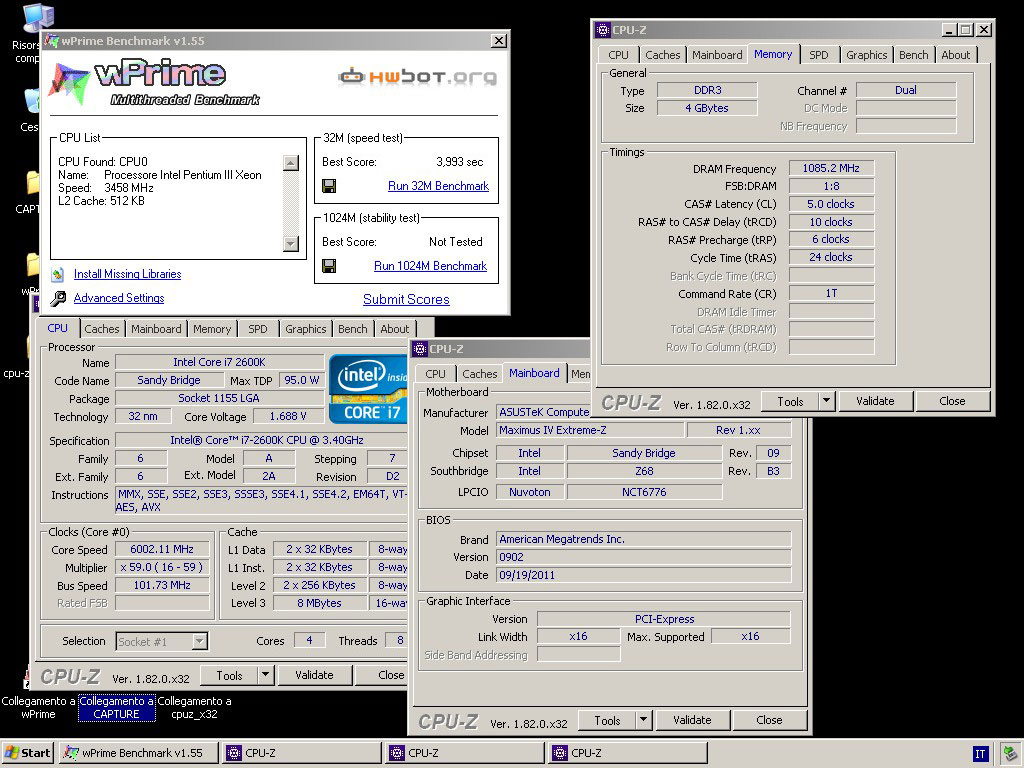Click the CPU-Z title icon in the Mainboard window
This screenshot has width=1024, height=768.
(x=420, y=349)
